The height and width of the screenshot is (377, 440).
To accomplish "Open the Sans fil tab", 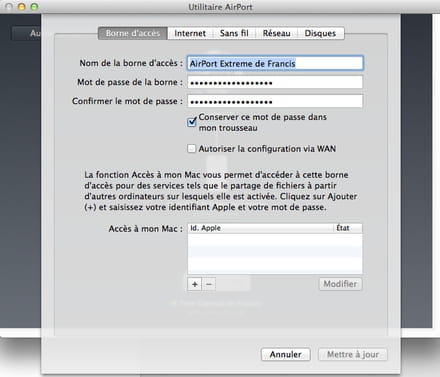I will click(x=234, y=33).
